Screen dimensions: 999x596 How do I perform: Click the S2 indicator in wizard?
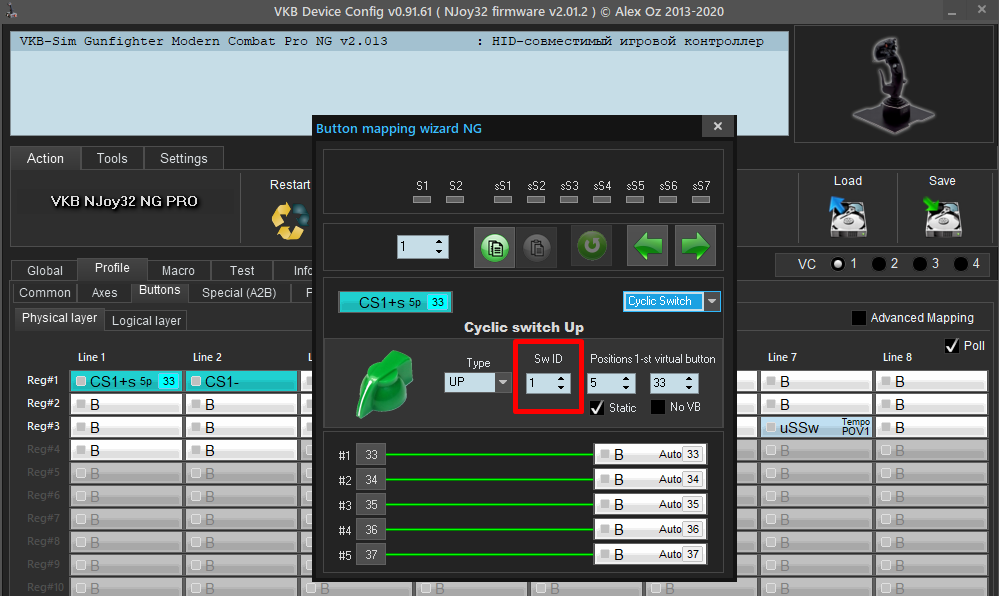pyautogui.click(x=455, y=199)
